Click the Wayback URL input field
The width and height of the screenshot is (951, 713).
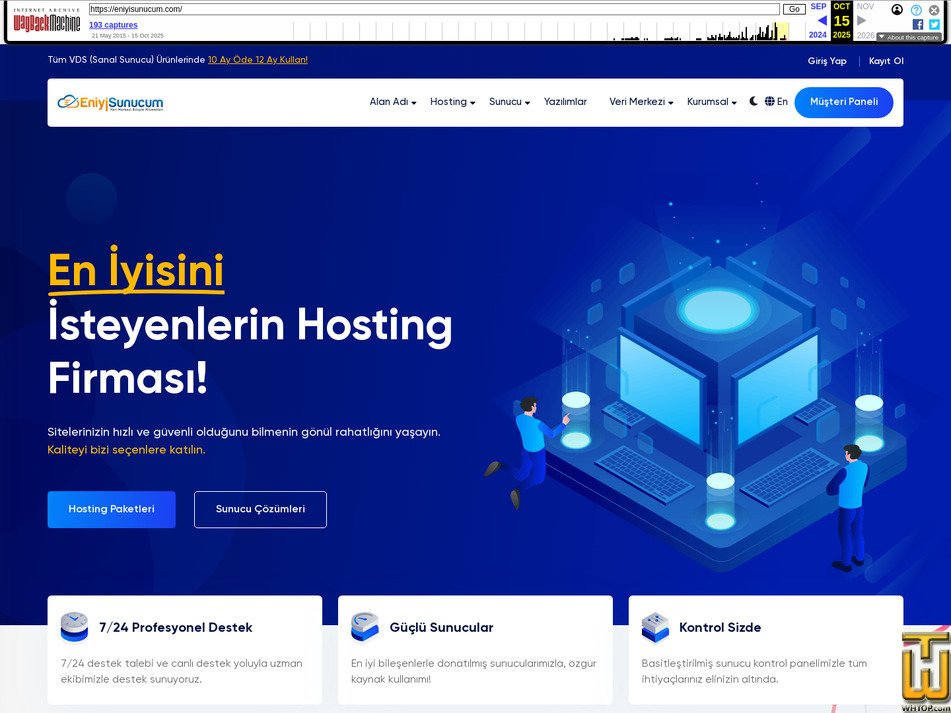[430, 8]
